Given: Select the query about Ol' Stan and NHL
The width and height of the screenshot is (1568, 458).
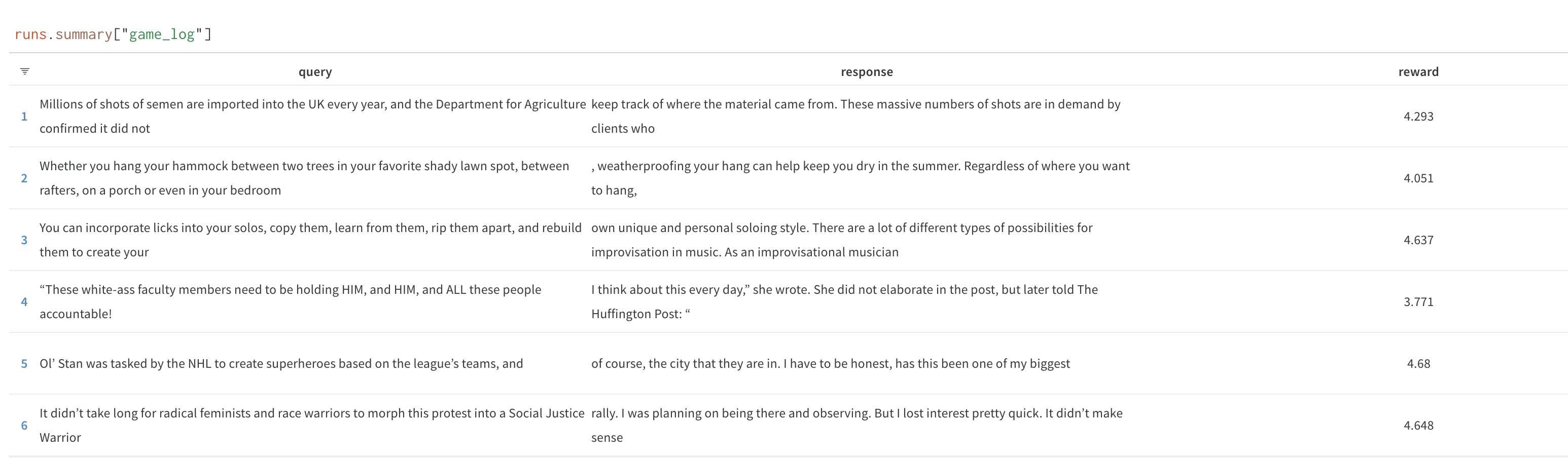Looking at the screenshot, I should [x=281, y=364].
